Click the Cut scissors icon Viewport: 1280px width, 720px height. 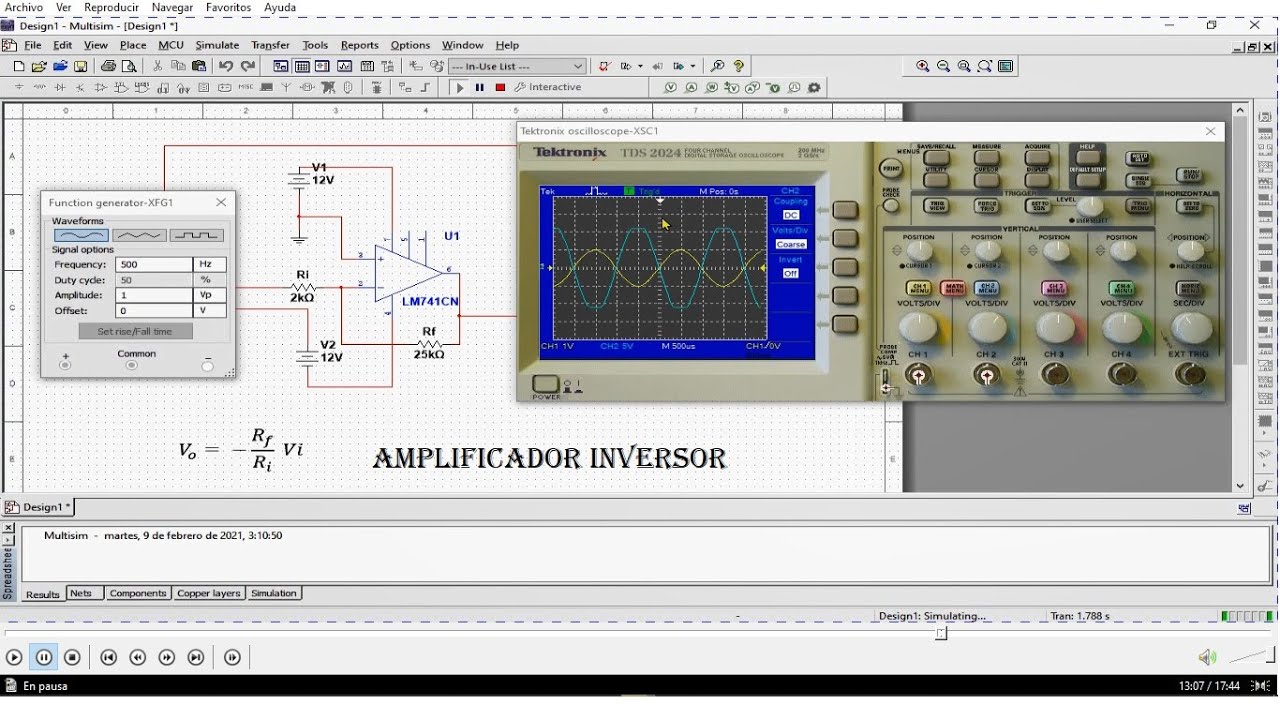pos(157,66)
